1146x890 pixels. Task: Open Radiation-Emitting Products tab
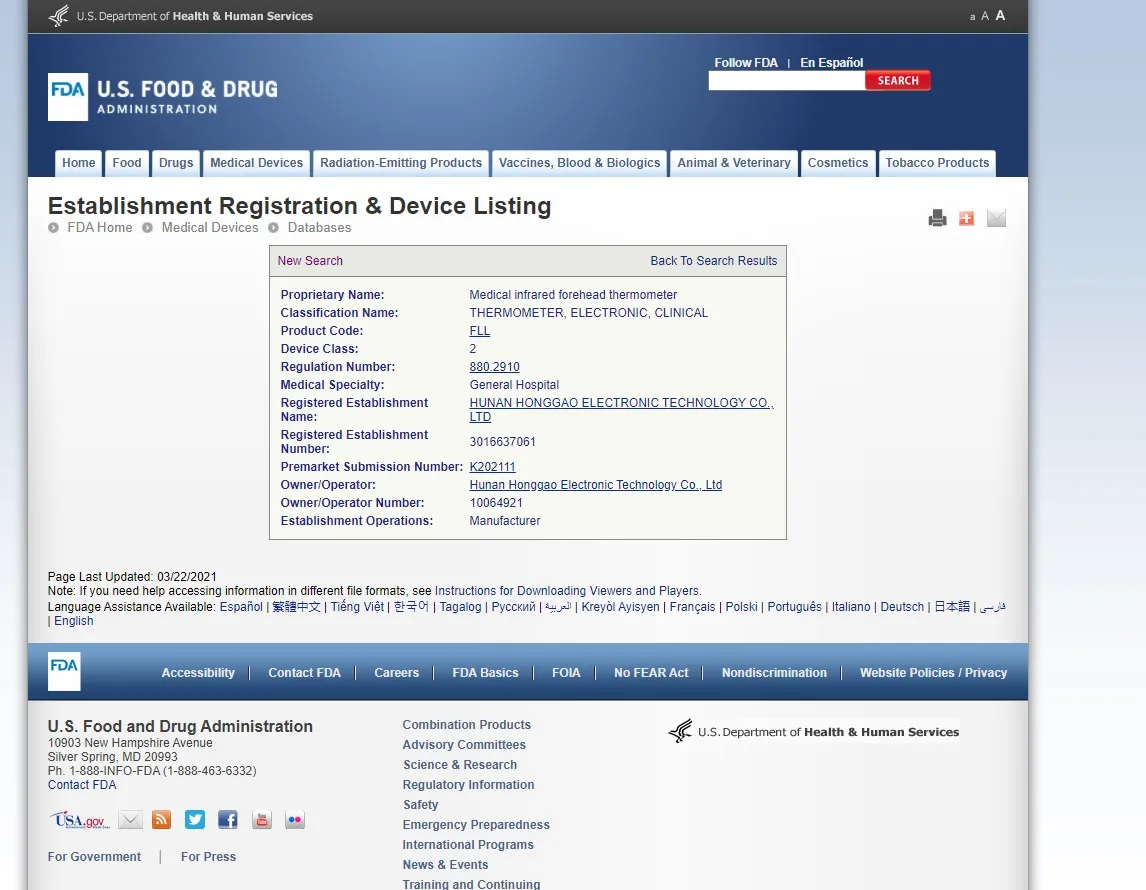coord(401,163)
